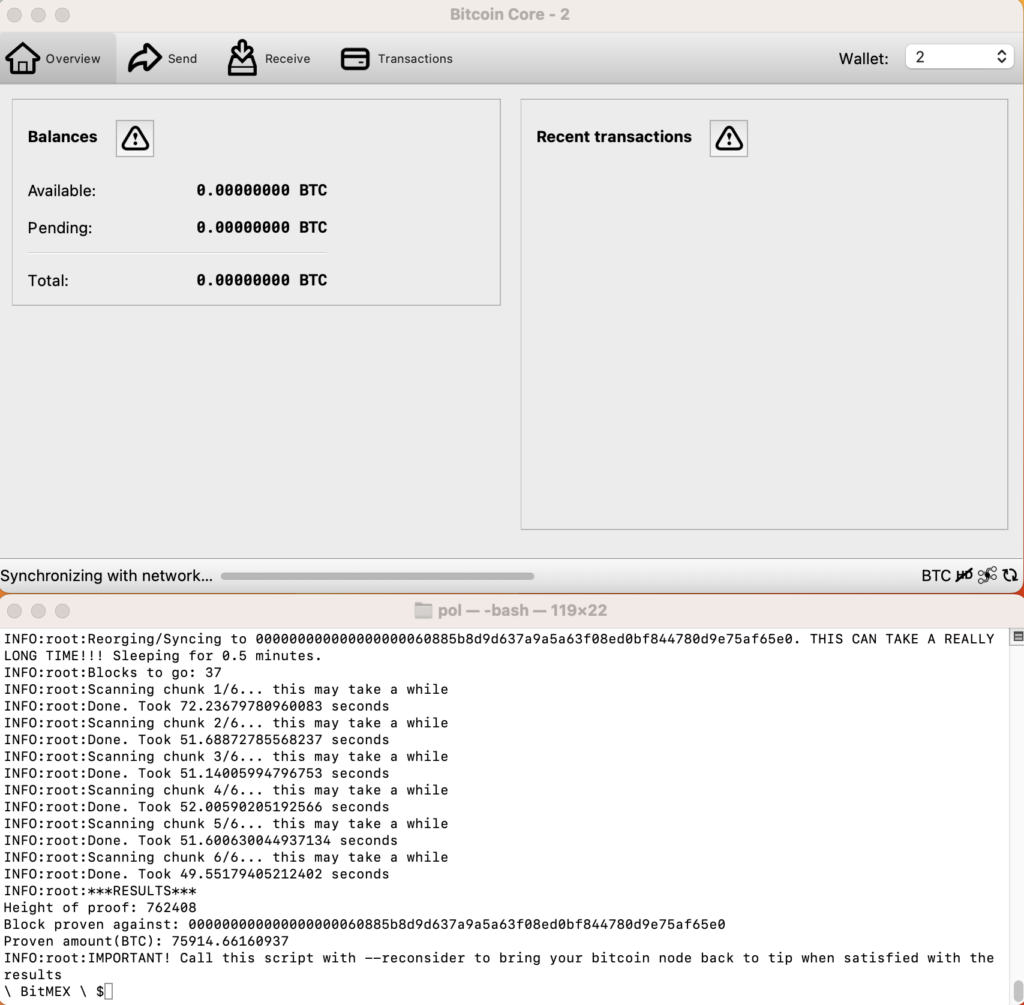The height and width of the screenshot is (1005, 1024).
Task: Click the syncing blocks spinner icon
Action: tap(1010, 575)
